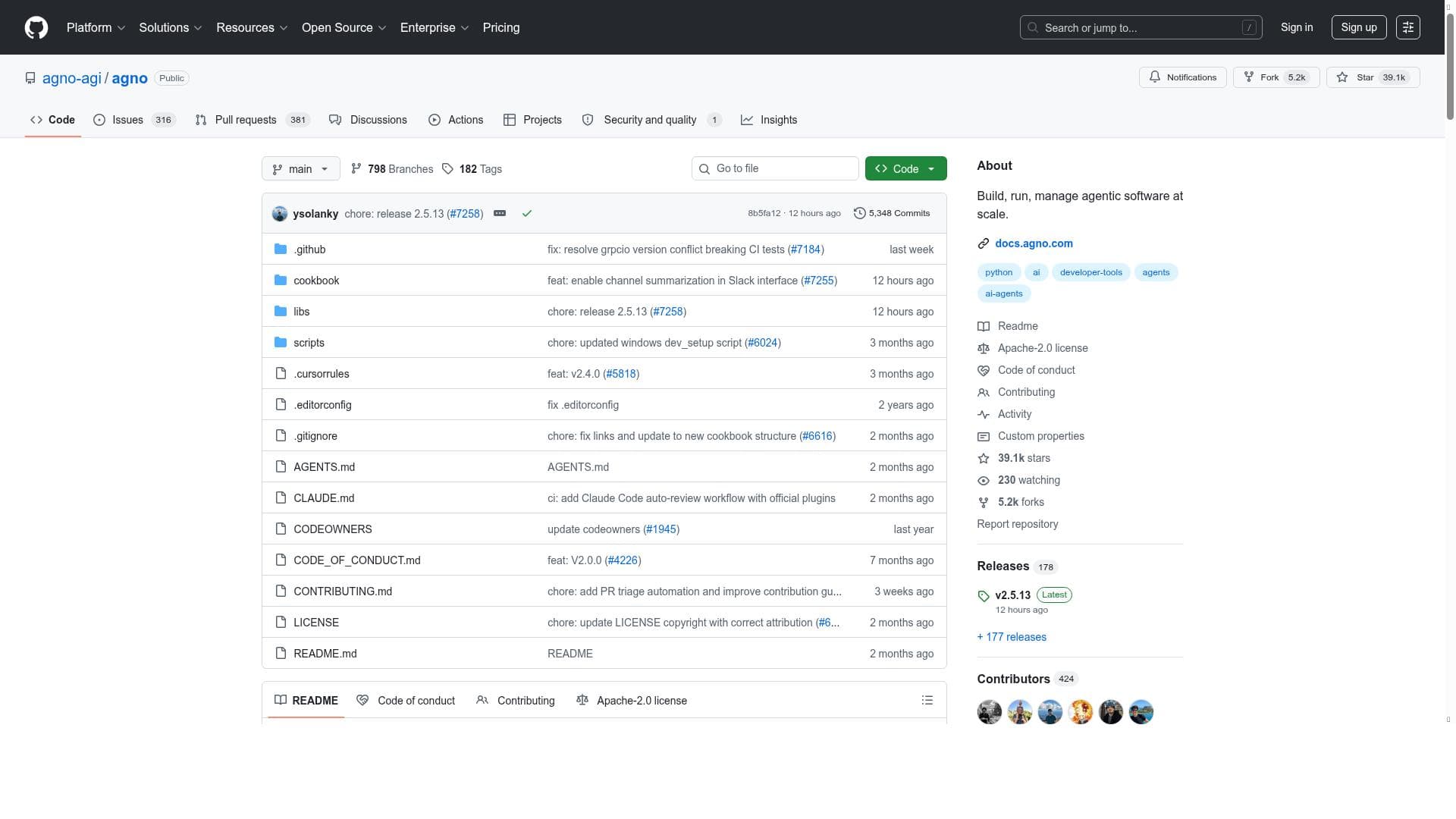Click the libs folder icon
Screen dimensions: 1456x819
(281, 312)
